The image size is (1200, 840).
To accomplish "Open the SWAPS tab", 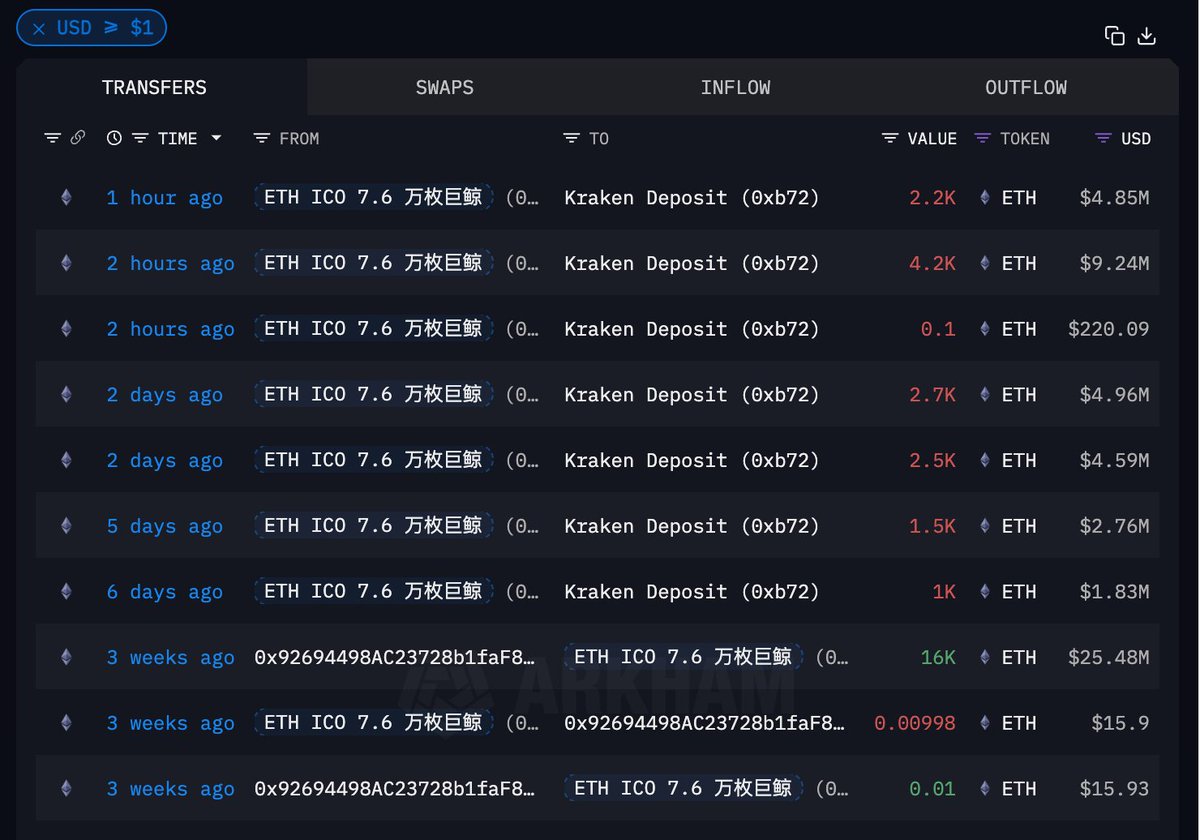I will 445,87.
